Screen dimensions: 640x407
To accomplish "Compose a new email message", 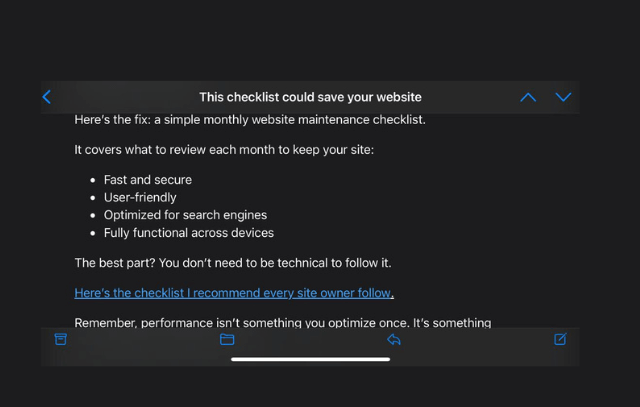I will [560, 340].
